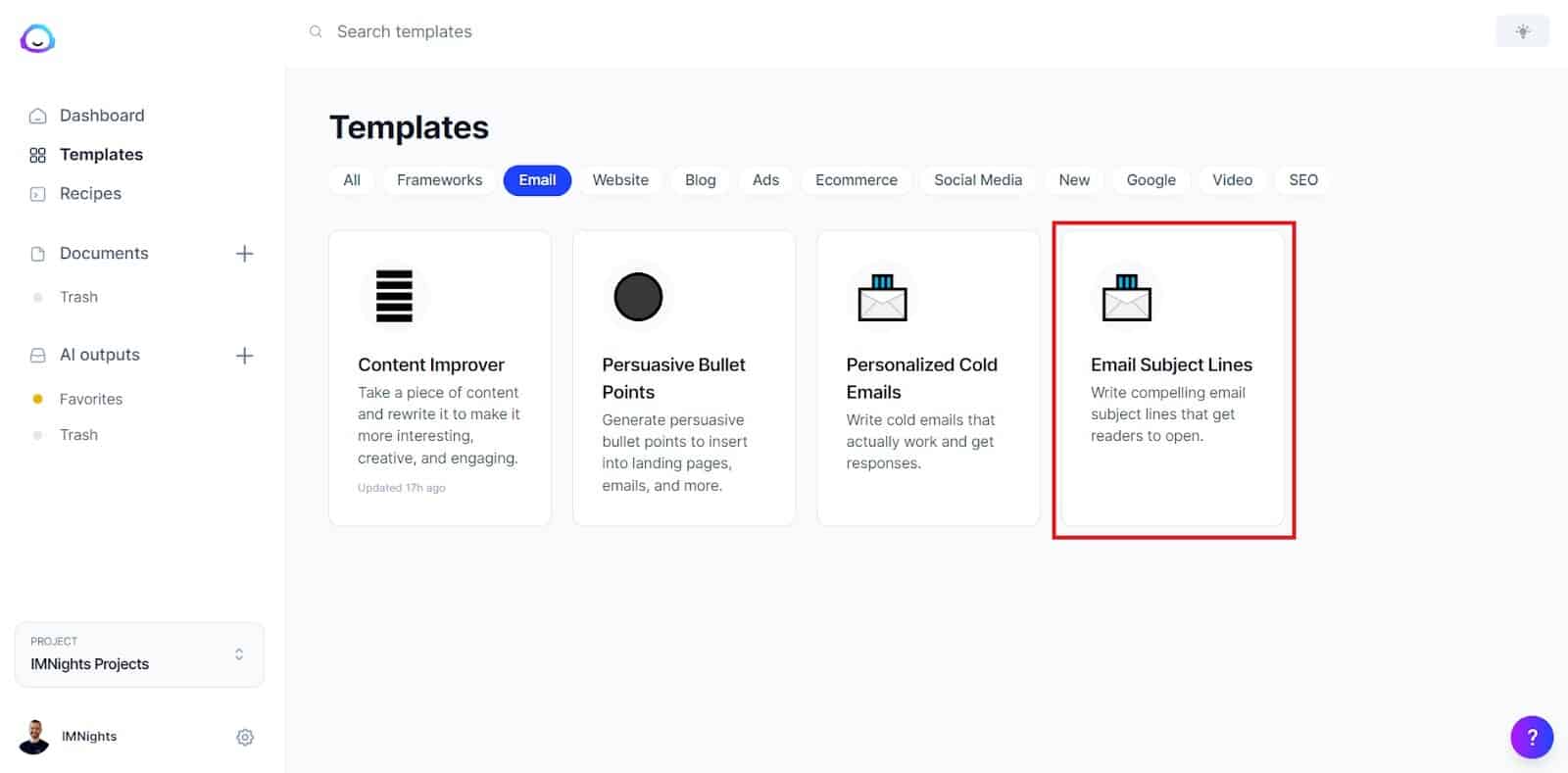
Task: Open Favorites under AI outputs
Action: [90, 399]
